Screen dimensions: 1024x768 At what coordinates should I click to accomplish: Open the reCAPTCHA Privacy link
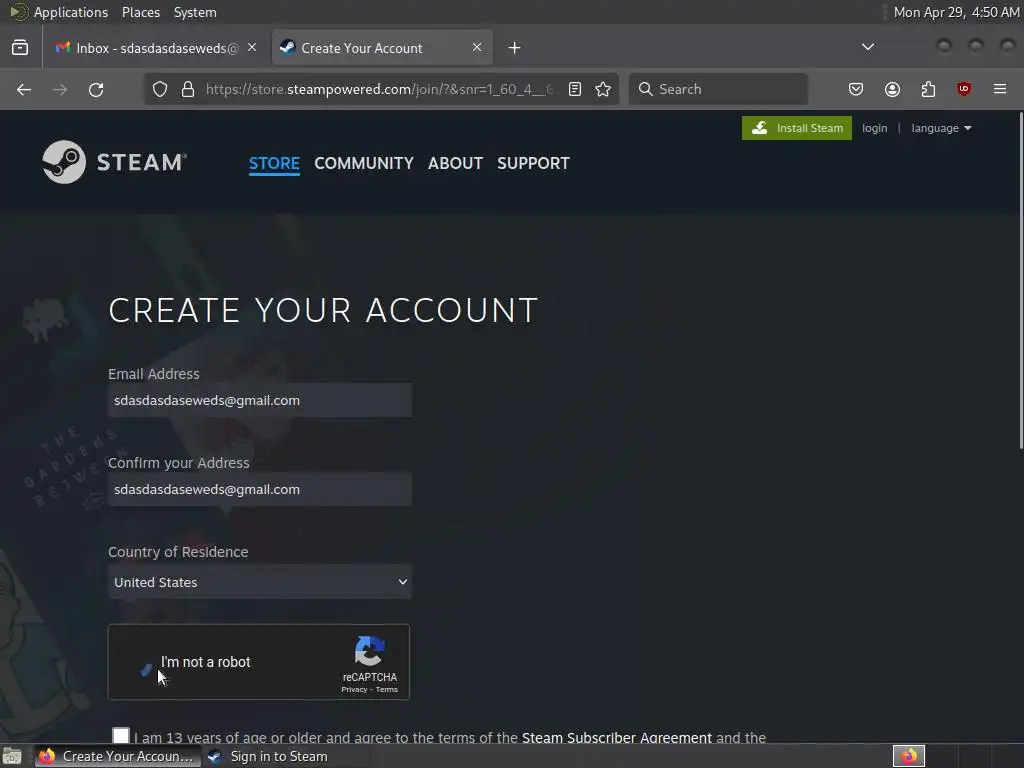tap(354, 690)
